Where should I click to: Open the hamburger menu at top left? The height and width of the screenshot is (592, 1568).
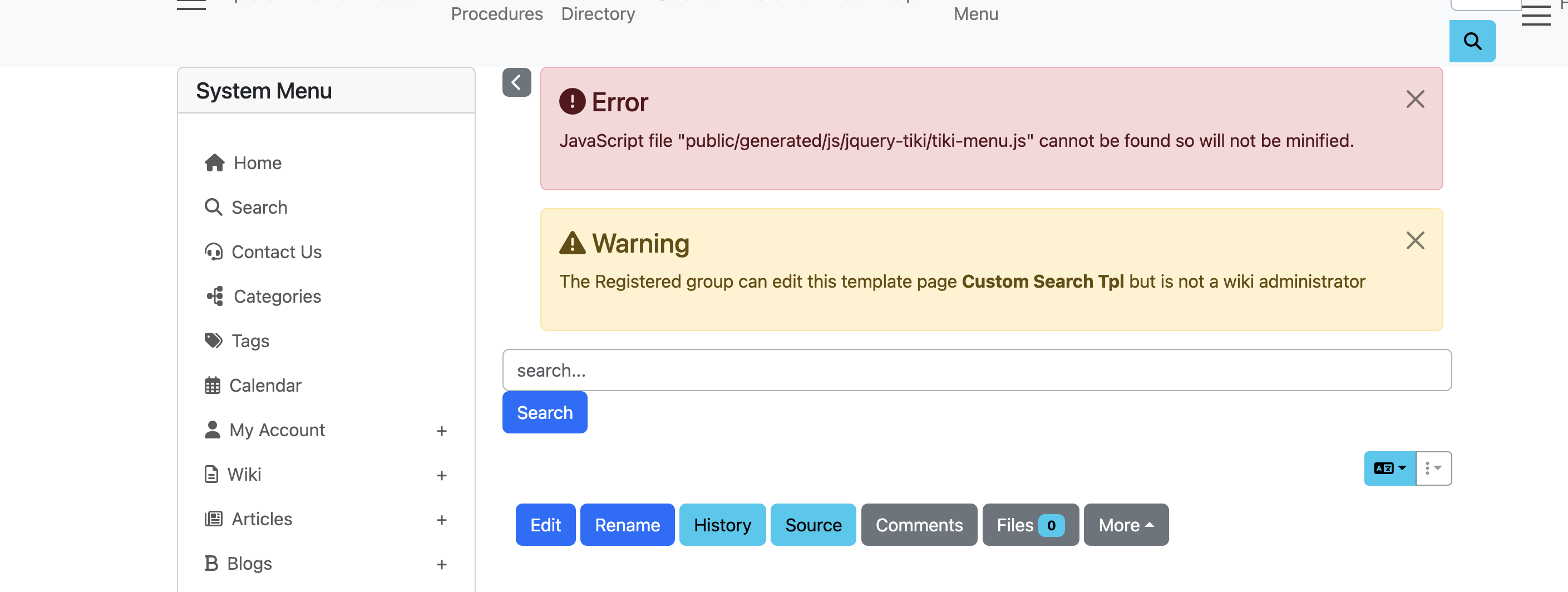(x=191, y=5)
